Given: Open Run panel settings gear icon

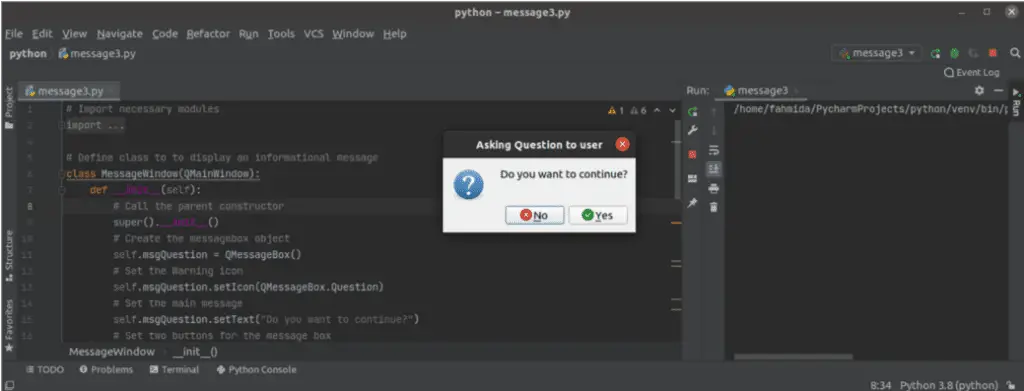Looking at the screenshot, I should 979,91.
